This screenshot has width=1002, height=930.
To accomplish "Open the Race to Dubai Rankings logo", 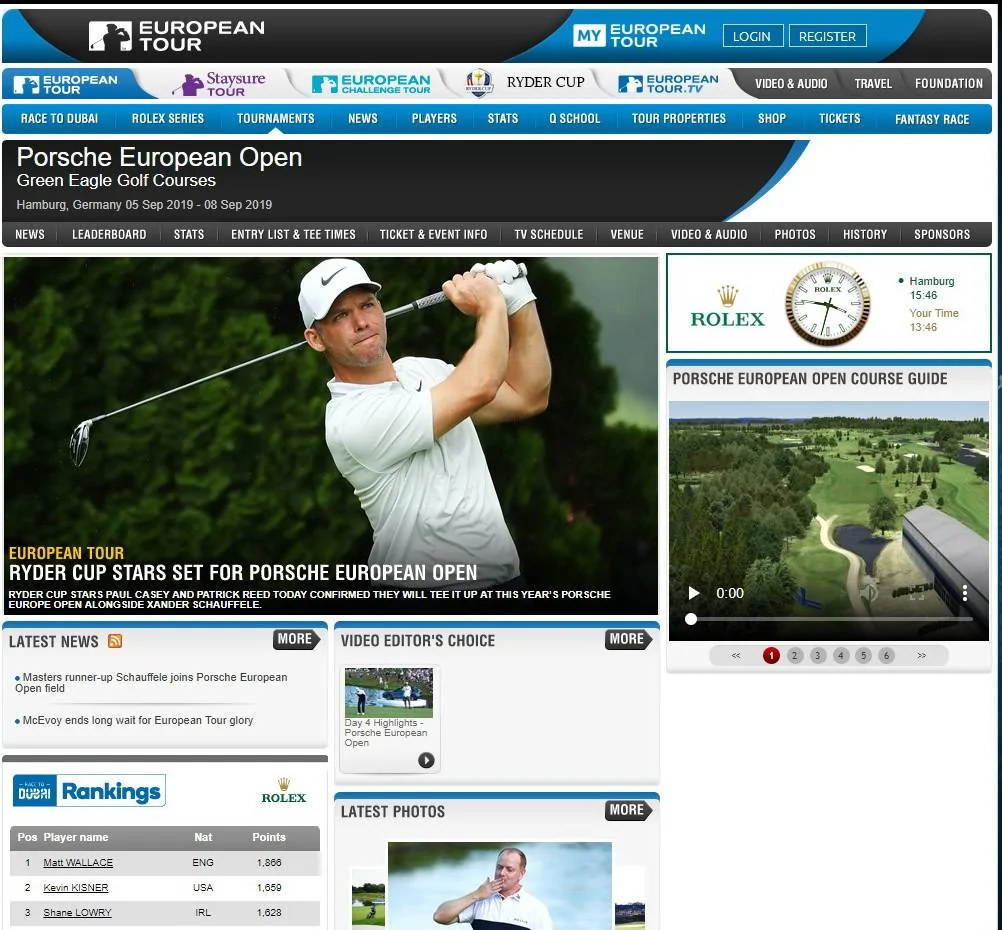I will [x=89, y=791].
